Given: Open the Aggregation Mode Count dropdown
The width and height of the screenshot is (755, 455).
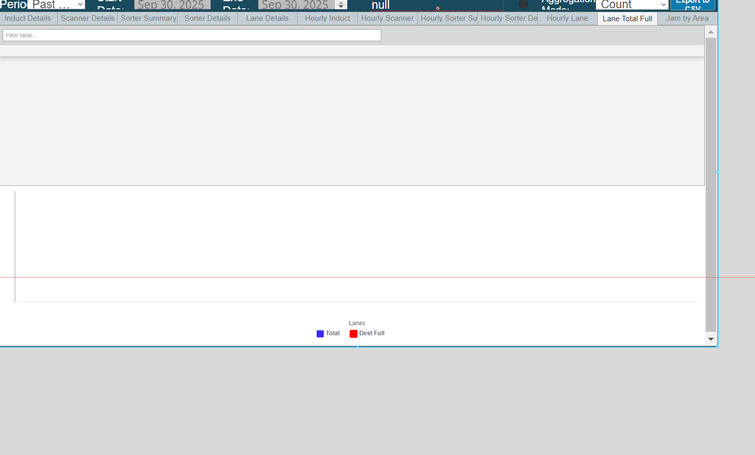Looking at the screenshot, I should [632, 5].
